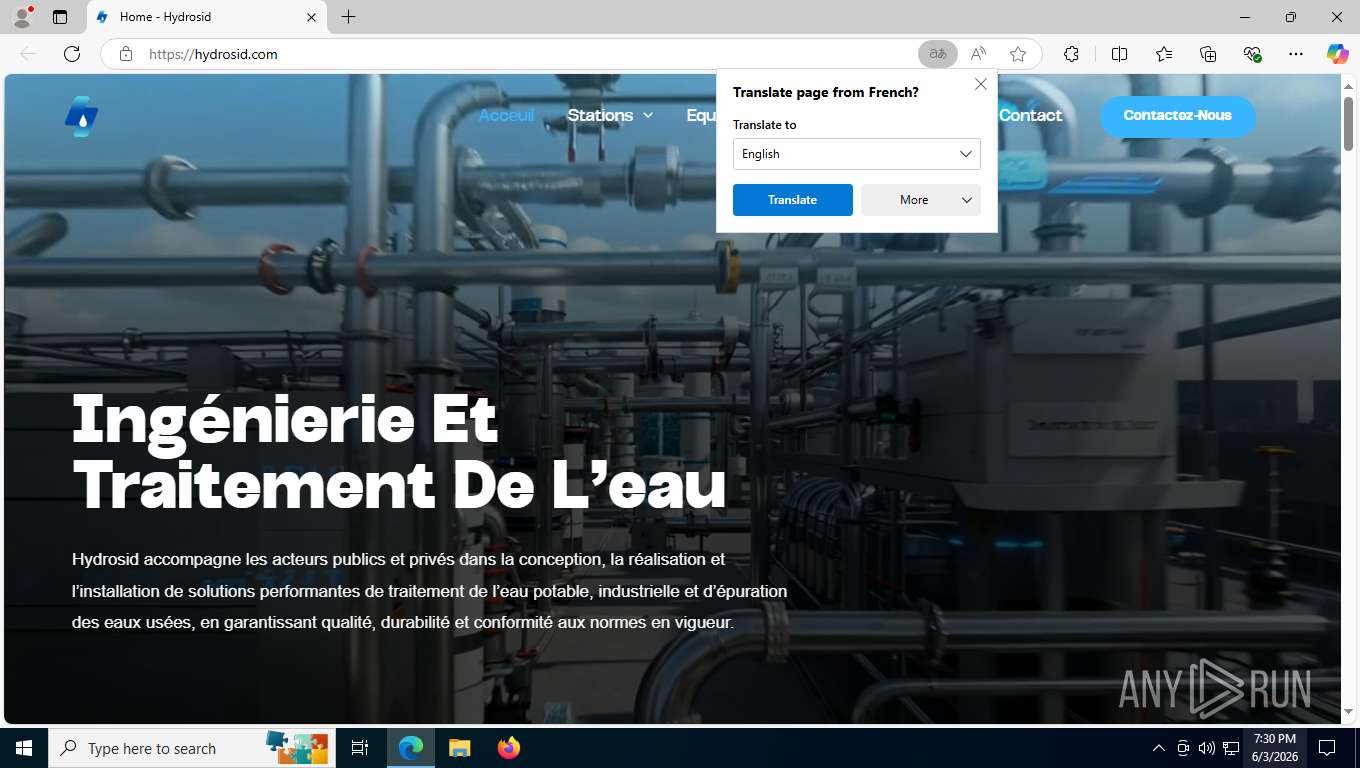Click the site lock info icon

126,54
